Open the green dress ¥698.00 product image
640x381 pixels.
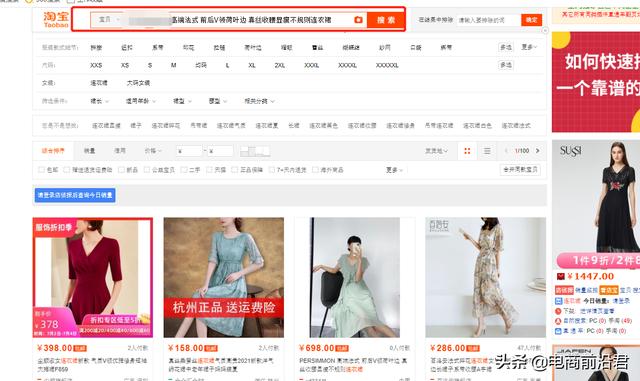click(x=355, y=277)
